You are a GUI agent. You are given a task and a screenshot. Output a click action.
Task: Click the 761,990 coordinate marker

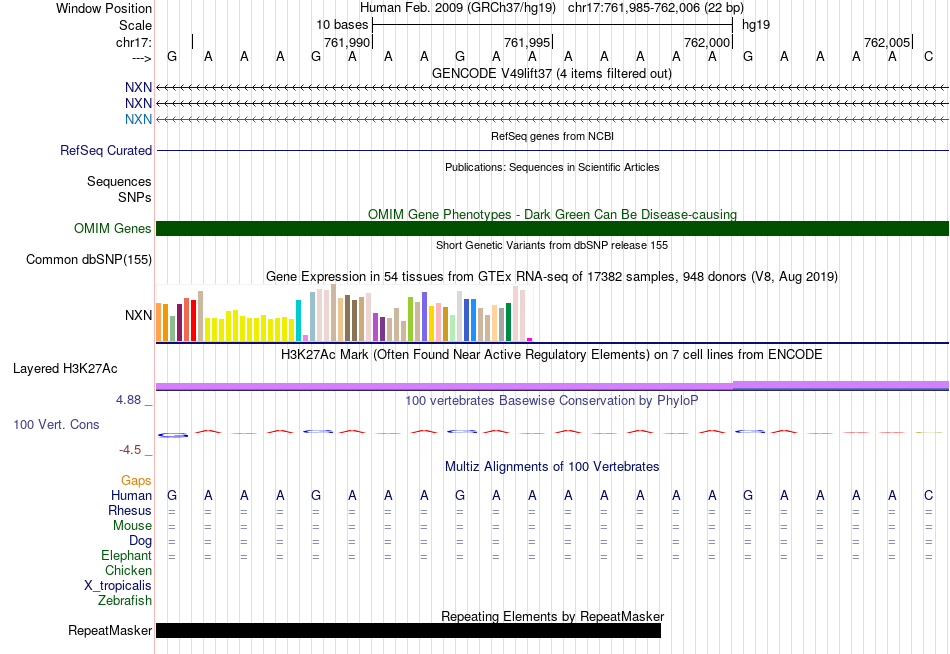coord(347,42)
